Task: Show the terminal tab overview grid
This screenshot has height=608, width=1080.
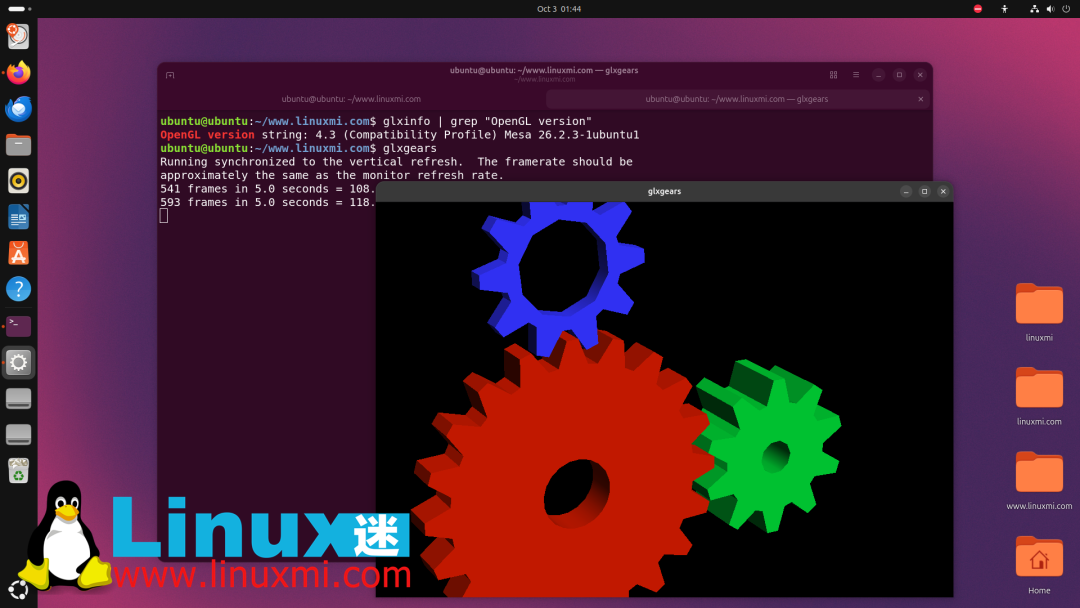Action: 833,75
